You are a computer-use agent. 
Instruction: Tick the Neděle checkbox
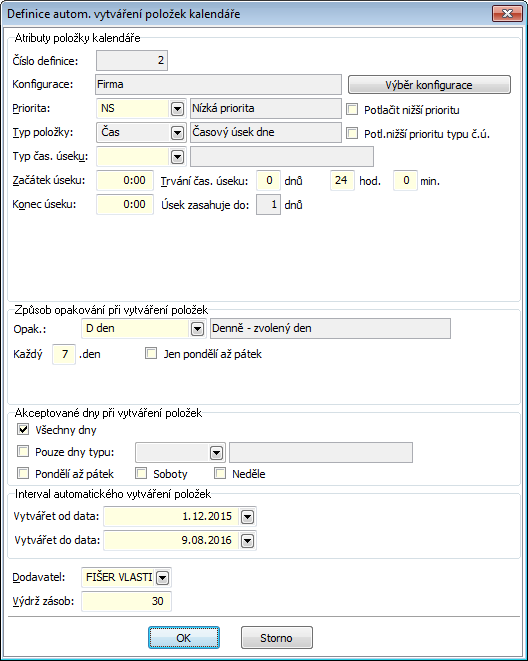click(x=220, y=473)
